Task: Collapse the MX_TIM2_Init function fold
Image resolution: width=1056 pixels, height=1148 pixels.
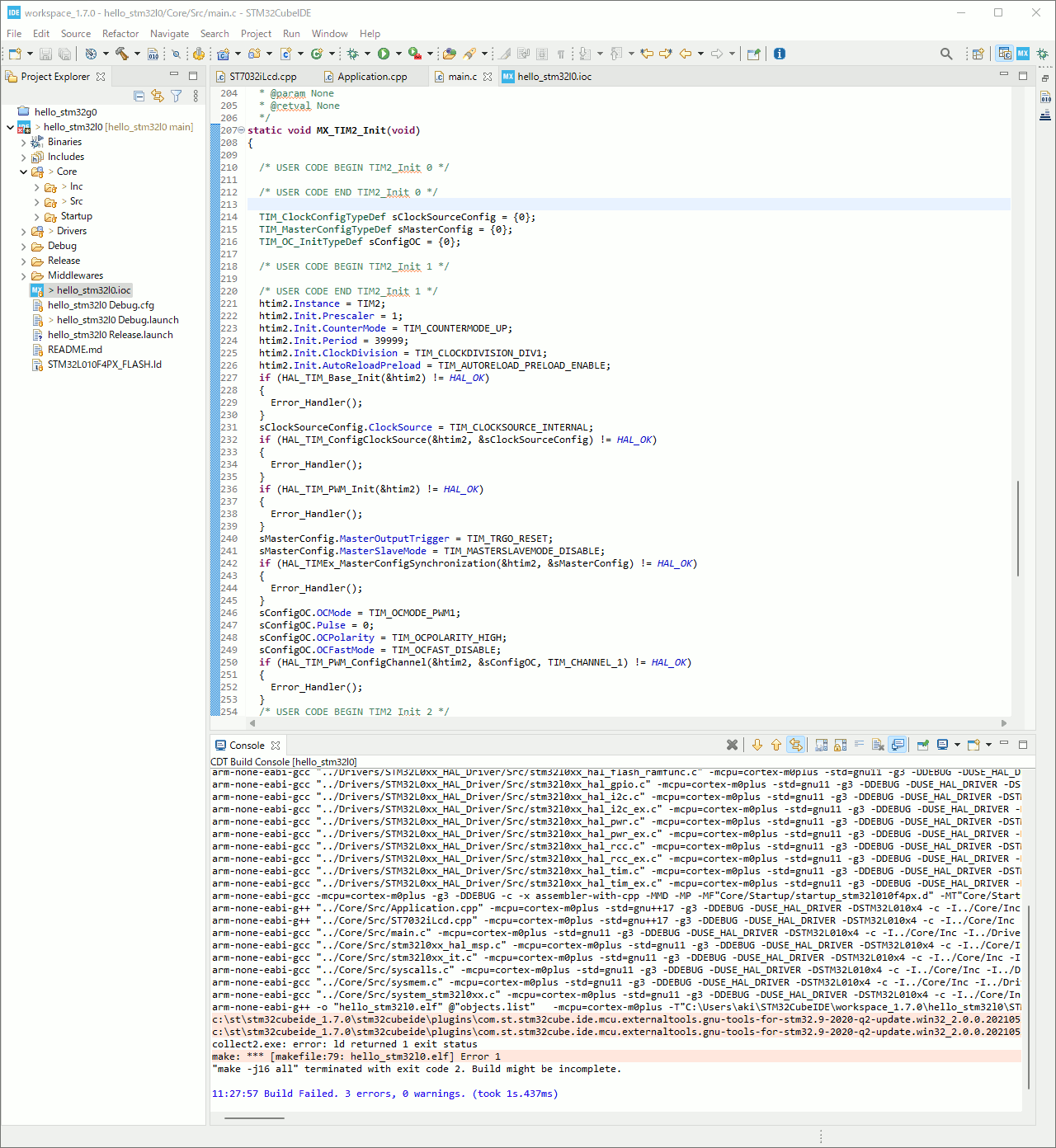Action: 241,130
